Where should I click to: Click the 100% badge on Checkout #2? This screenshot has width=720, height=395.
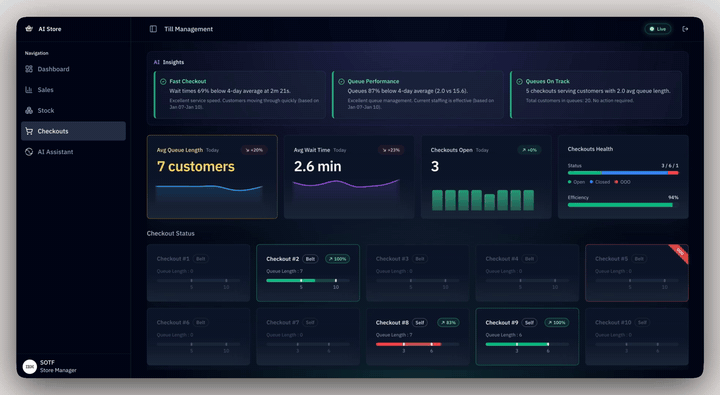coord(337,259)
